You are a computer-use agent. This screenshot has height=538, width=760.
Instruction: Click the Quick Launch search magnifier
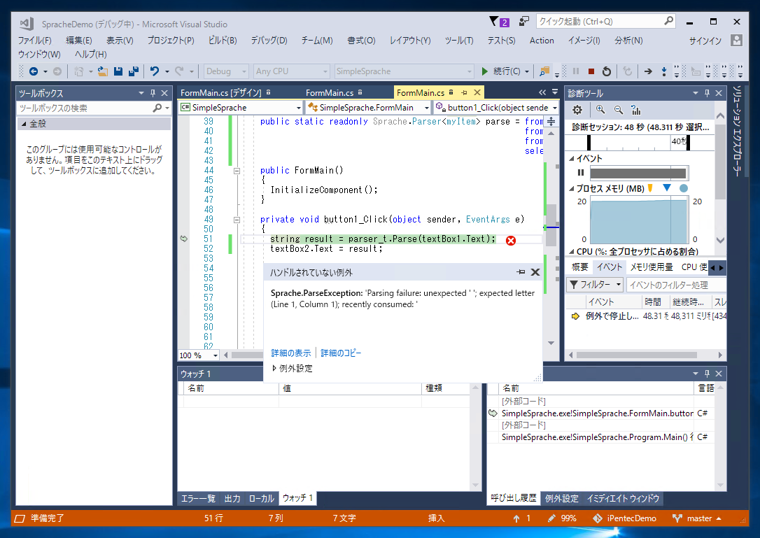pos(669,21)
